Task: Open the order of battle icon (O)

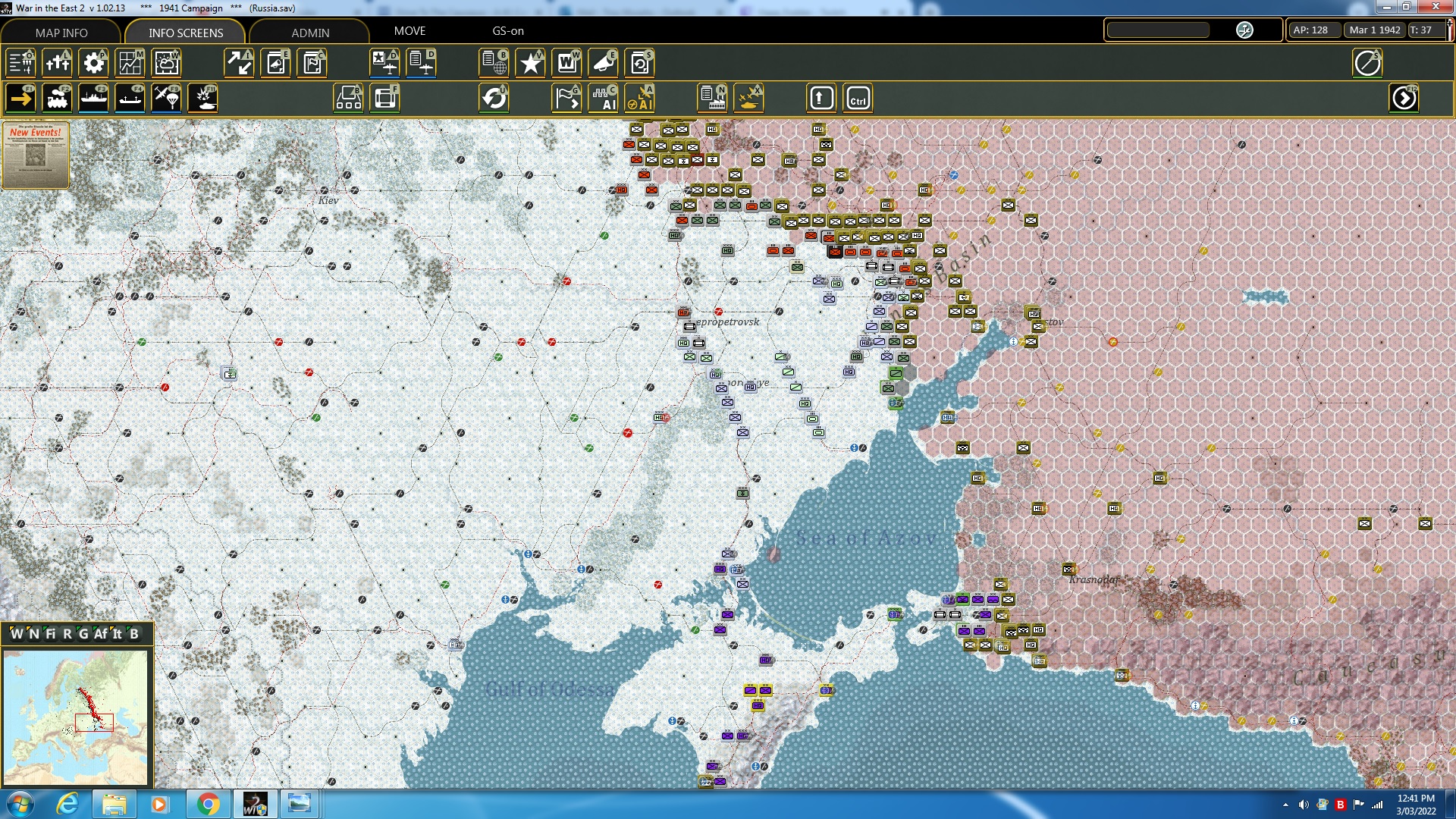Action: click(20, 63)
